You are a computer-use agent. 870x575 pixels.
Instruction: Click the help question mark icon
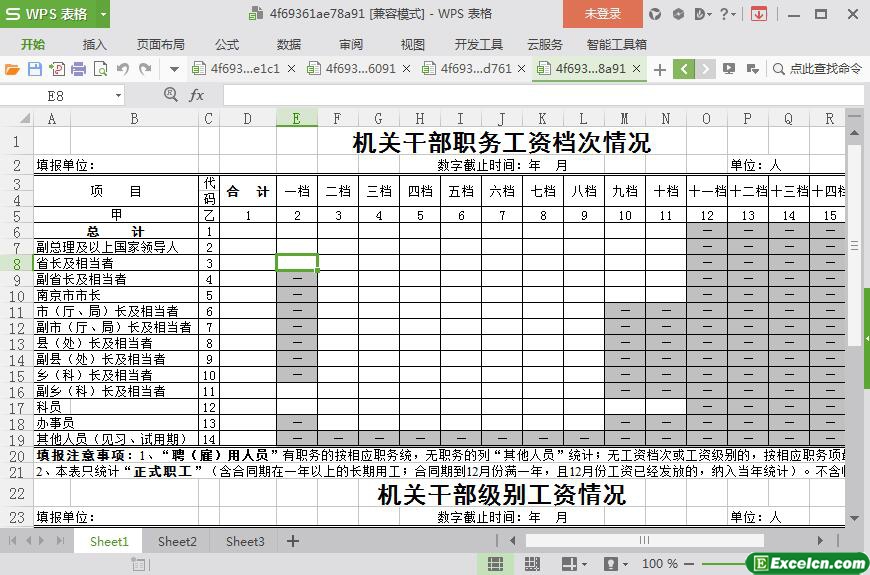click(x=724, y=14)
